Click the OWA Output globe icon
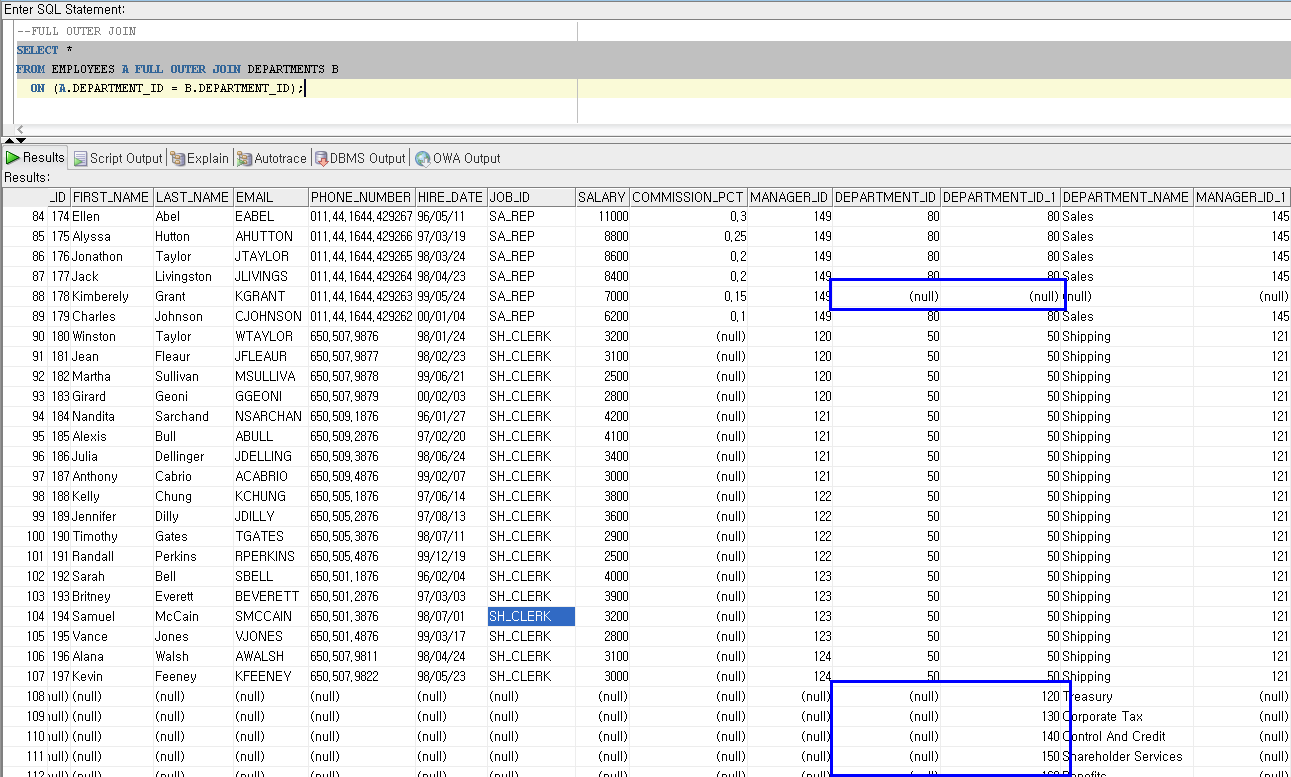 (x=423, y=158)
